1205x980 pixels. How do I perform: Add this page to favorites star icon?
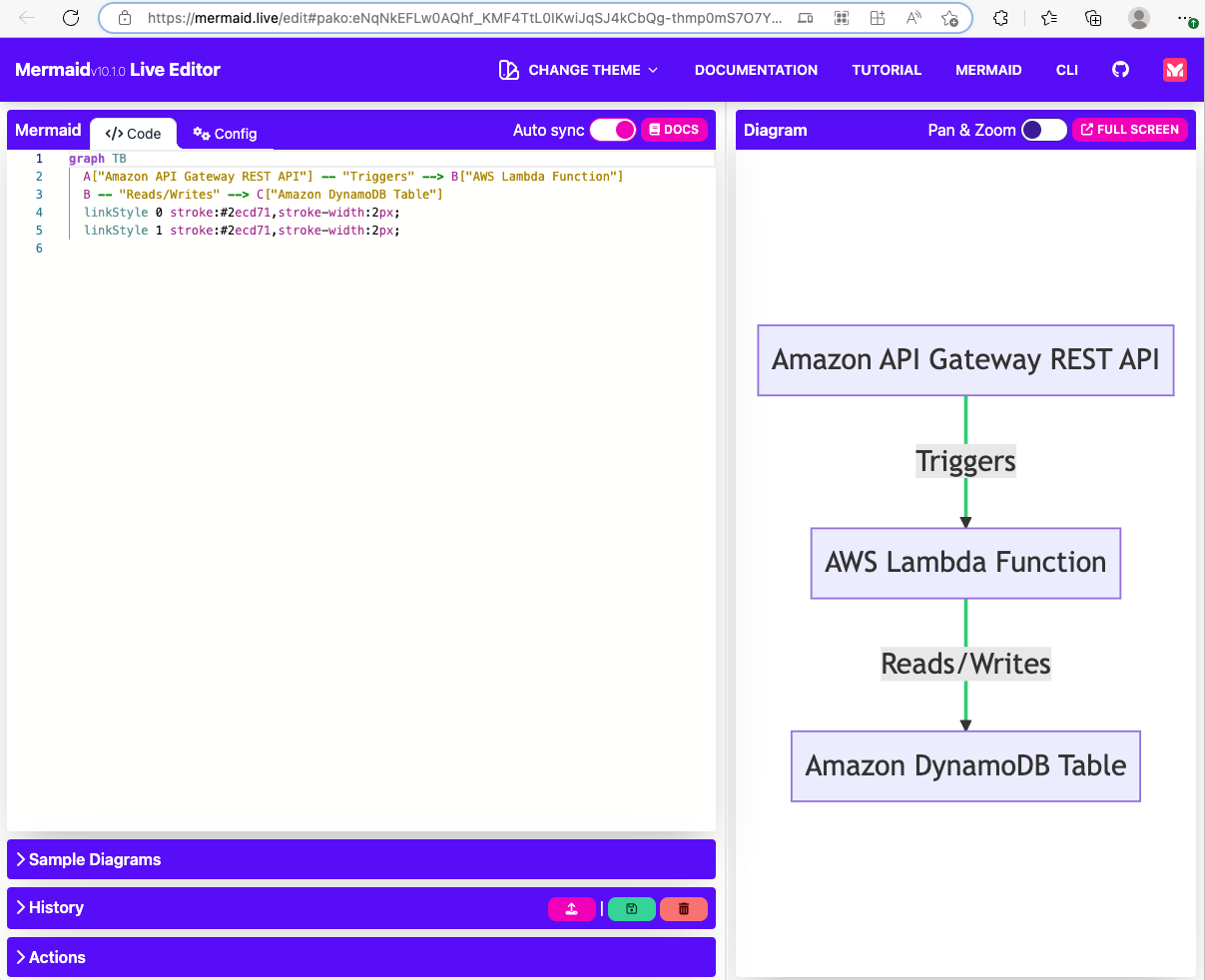949,18
